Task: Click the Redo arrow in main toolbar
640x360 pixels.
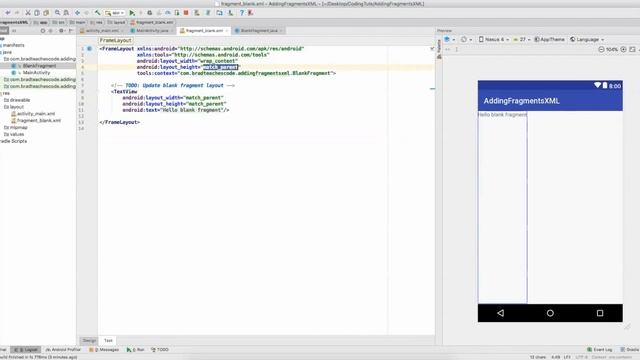Action: point(17,13)
